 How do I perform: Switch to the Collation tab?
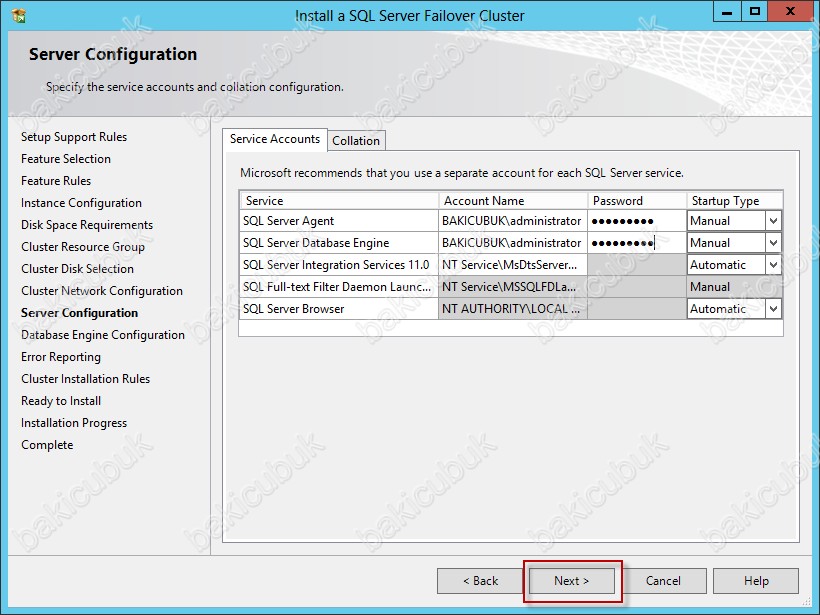point(356,141)
